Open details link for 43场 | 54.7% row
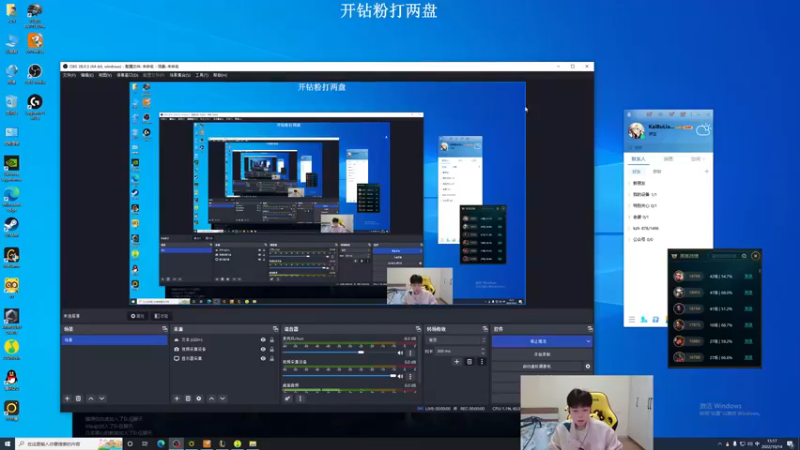 coord(748,276)
